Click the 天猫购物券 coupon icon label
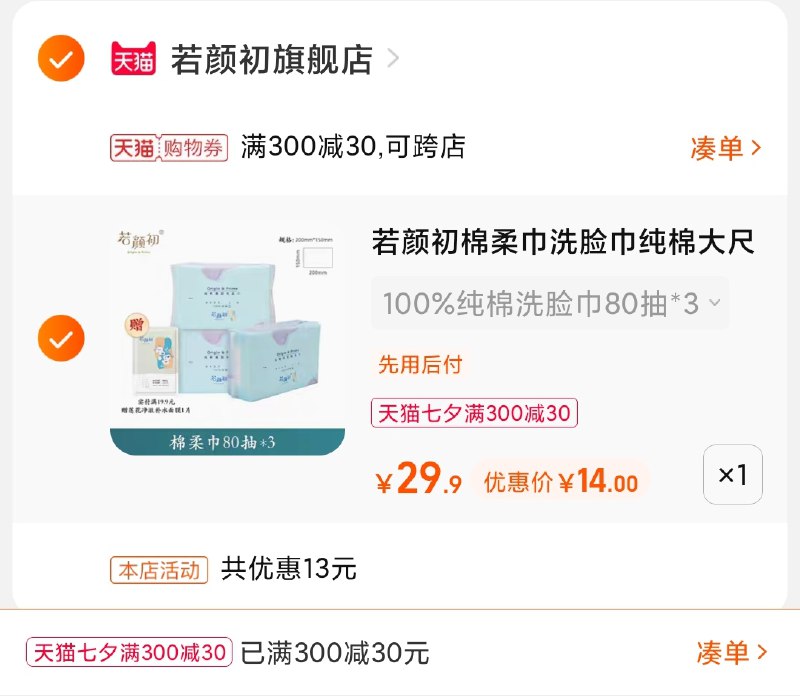Screen dimensions: 800x697 [168, 145]
